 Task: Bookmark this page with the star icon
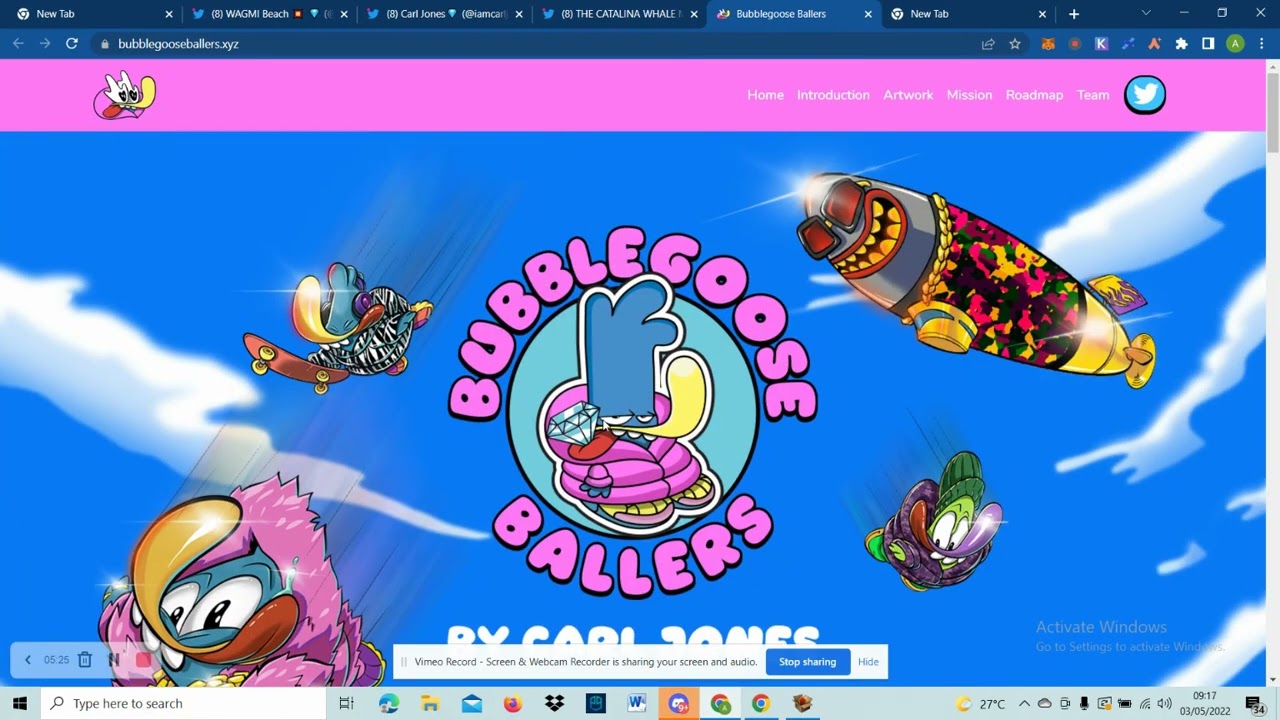[1015, 44]
